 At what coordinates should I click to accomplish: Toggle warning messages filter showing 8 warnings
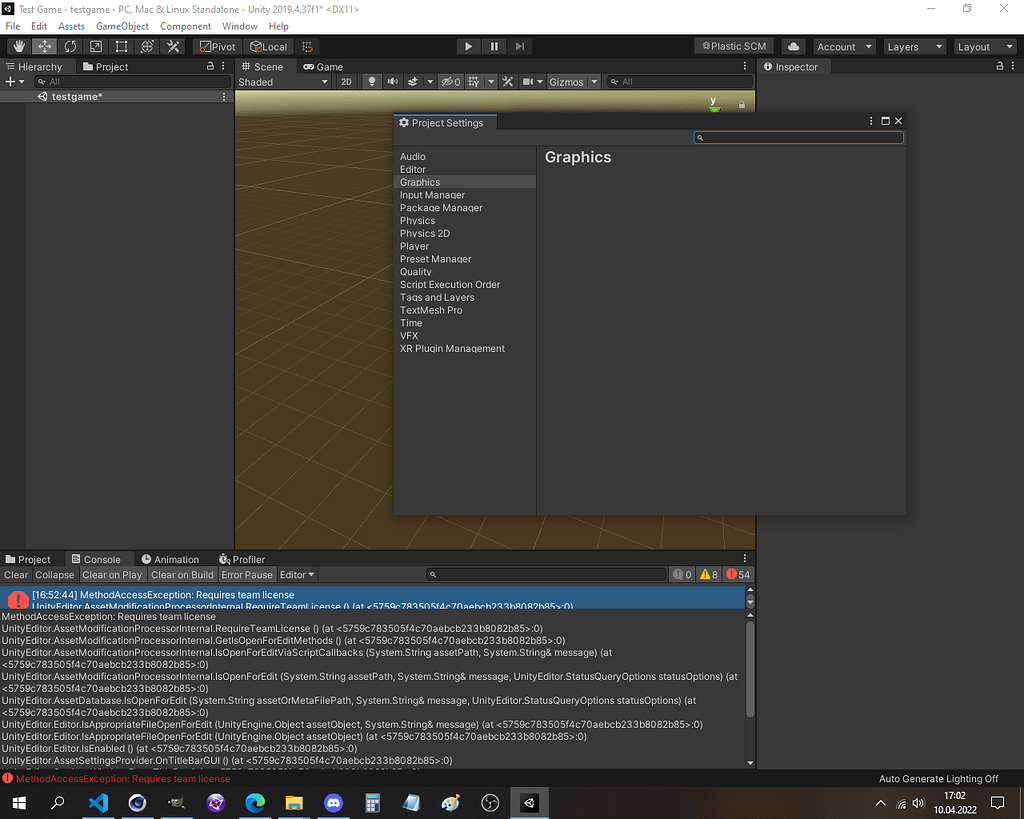[x=710, y=574]
